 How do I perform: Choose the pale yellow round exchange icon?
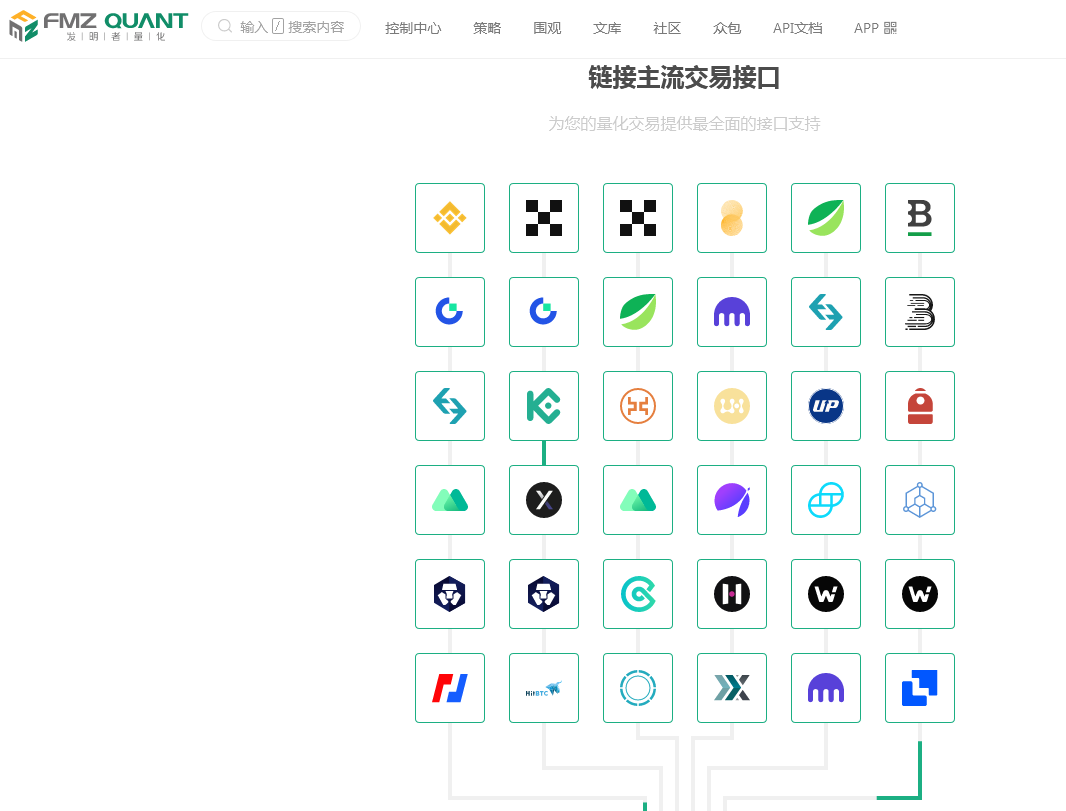732,406
